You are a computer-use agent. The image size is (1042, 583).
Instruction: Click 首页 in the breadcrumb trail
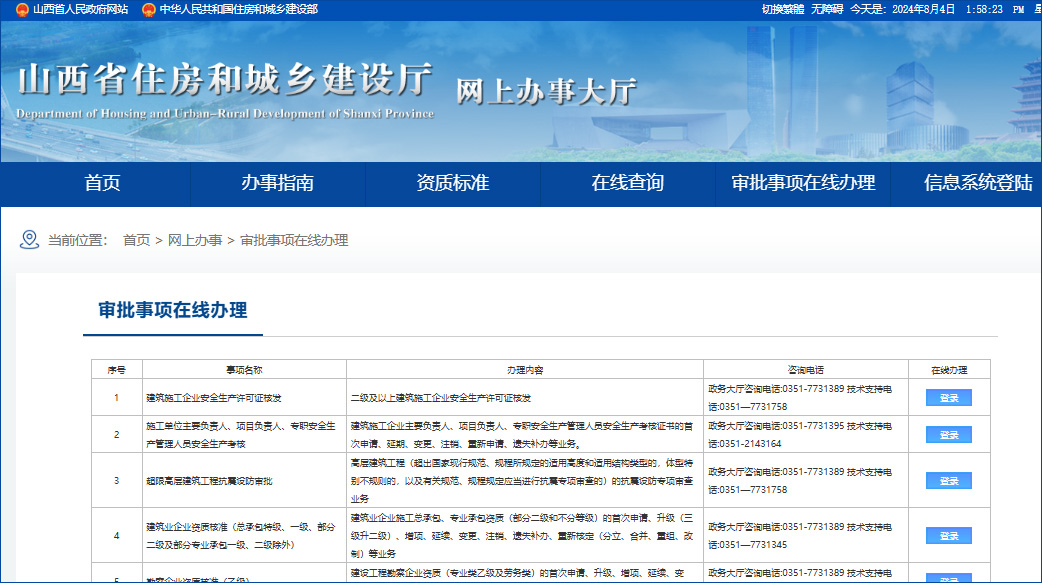click(136, 240)
